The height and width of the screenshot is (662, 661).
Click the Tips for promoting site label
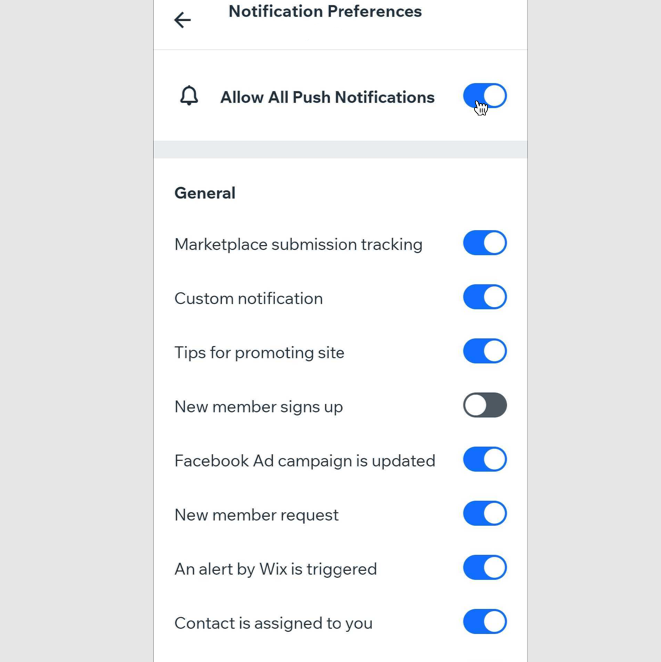click(259, 352)
